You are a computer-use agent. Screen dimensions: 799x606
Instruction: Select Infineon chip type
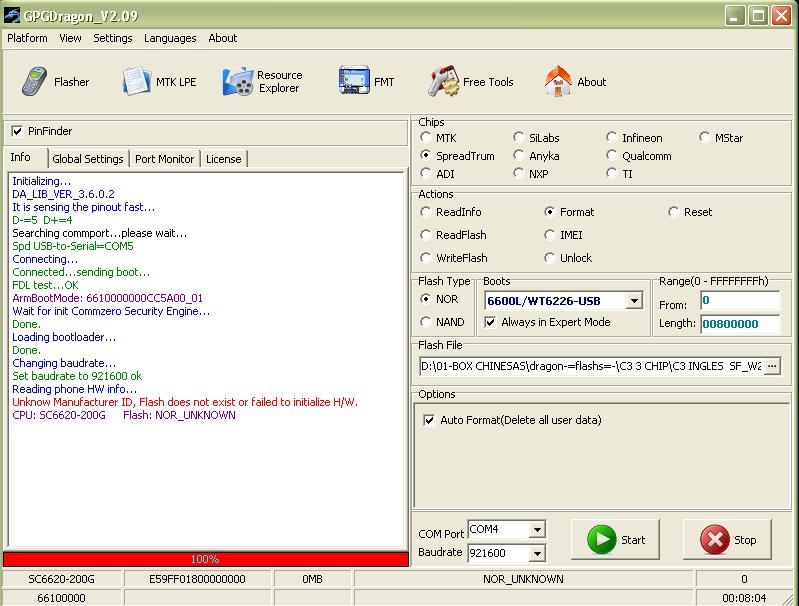[x=611, y=138]
